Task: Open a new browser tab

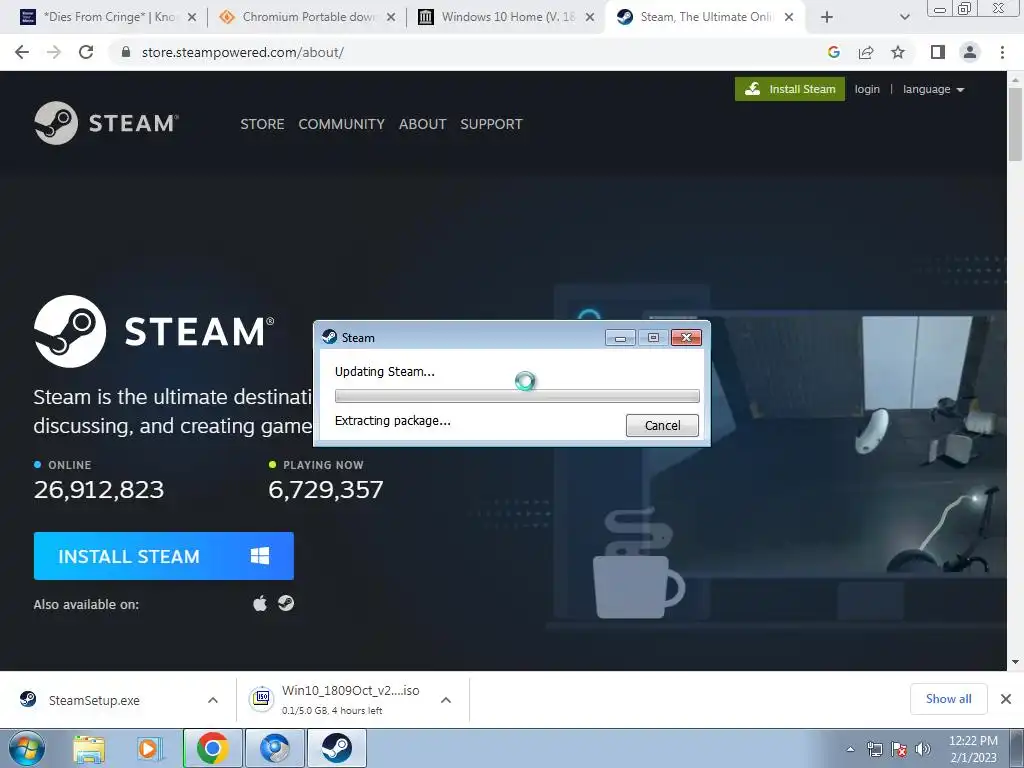Action: click(x=827, y=18)
